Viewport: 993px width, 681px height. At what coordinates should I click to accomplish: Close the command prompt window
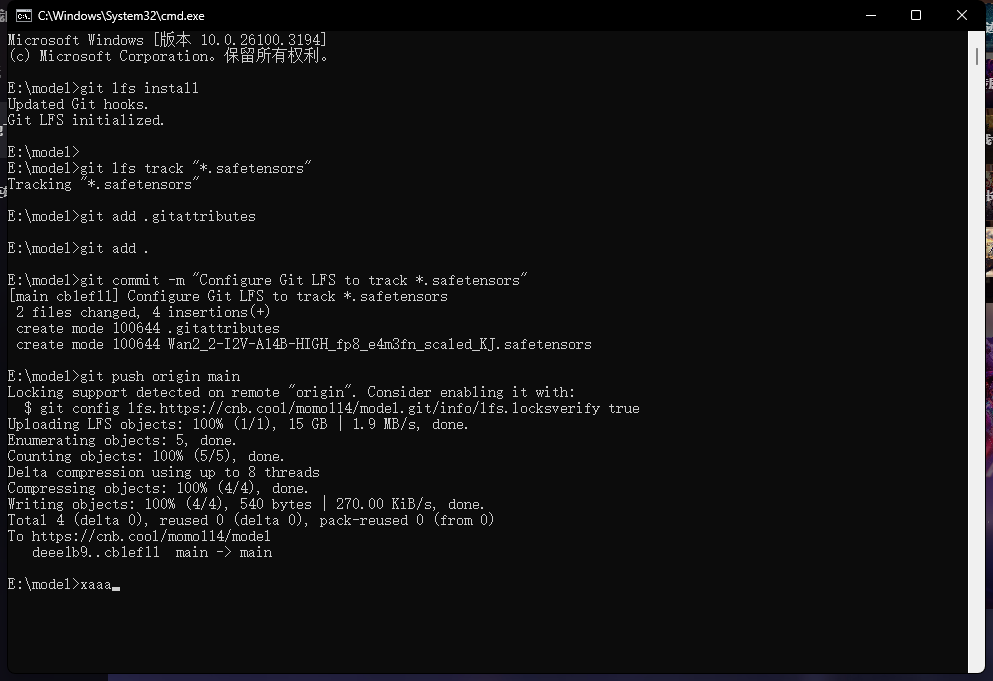[963, 15]
